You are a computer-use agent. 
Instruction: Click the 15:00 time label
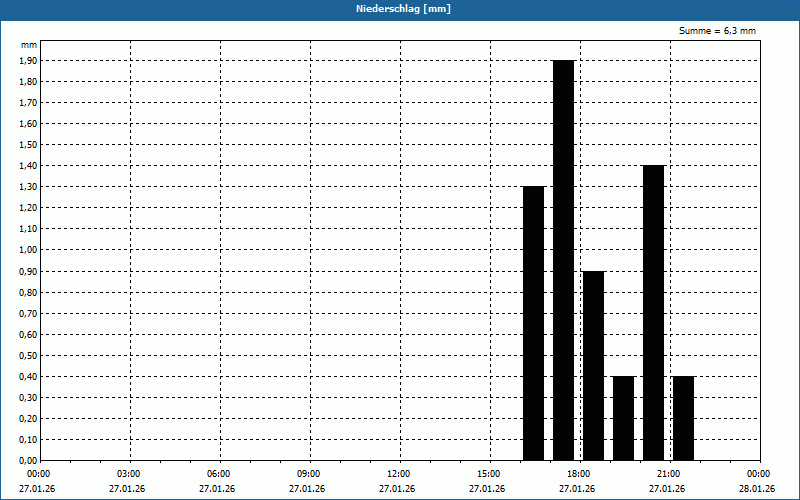[489, 474]
